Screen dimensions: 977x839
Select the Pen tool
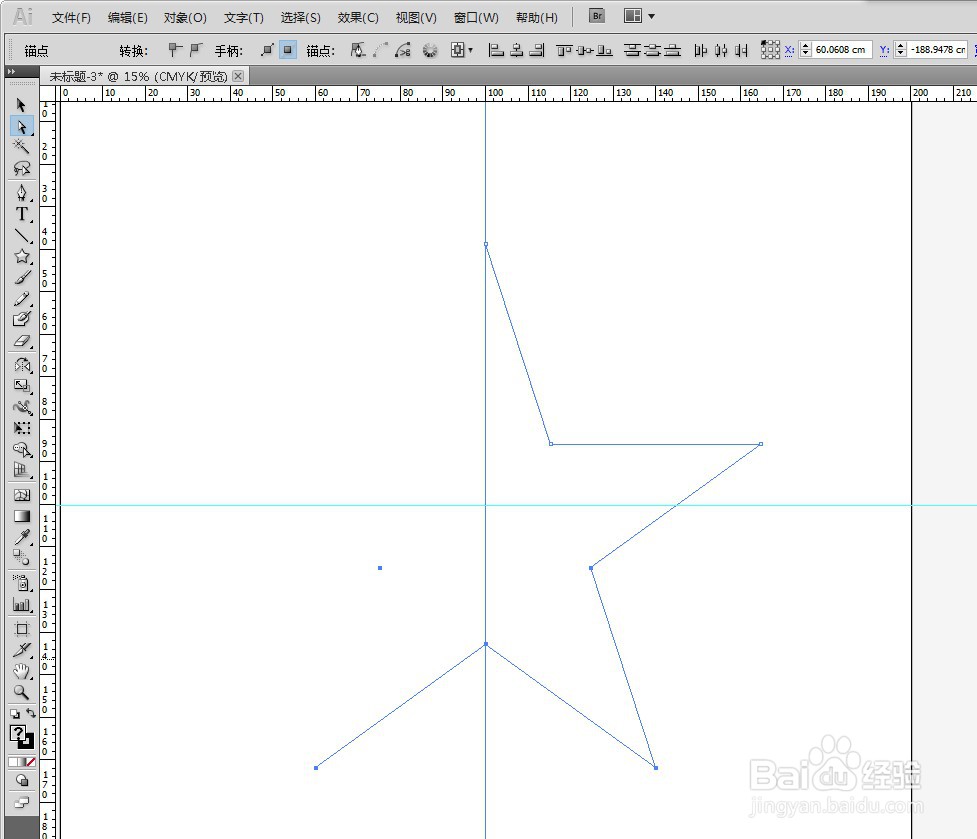point(22,192)
